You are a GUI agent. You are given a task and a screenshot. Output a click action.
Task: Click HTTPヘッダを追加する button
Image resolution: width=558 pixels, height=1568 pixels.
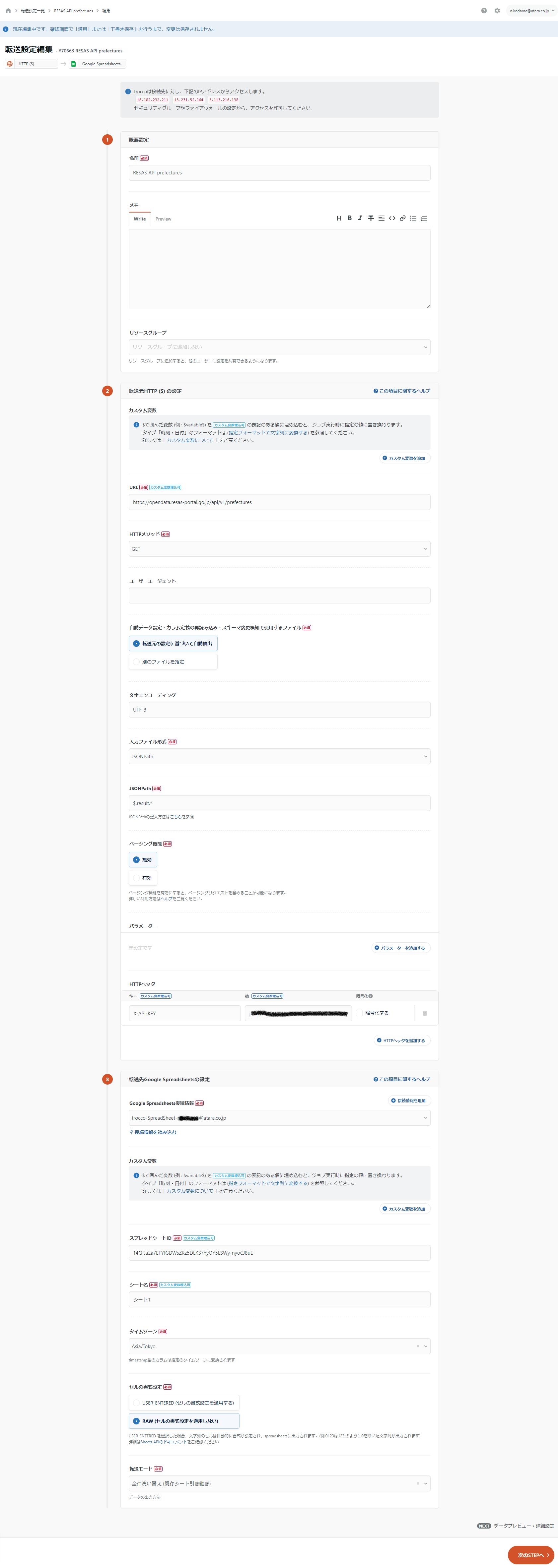402,1040
